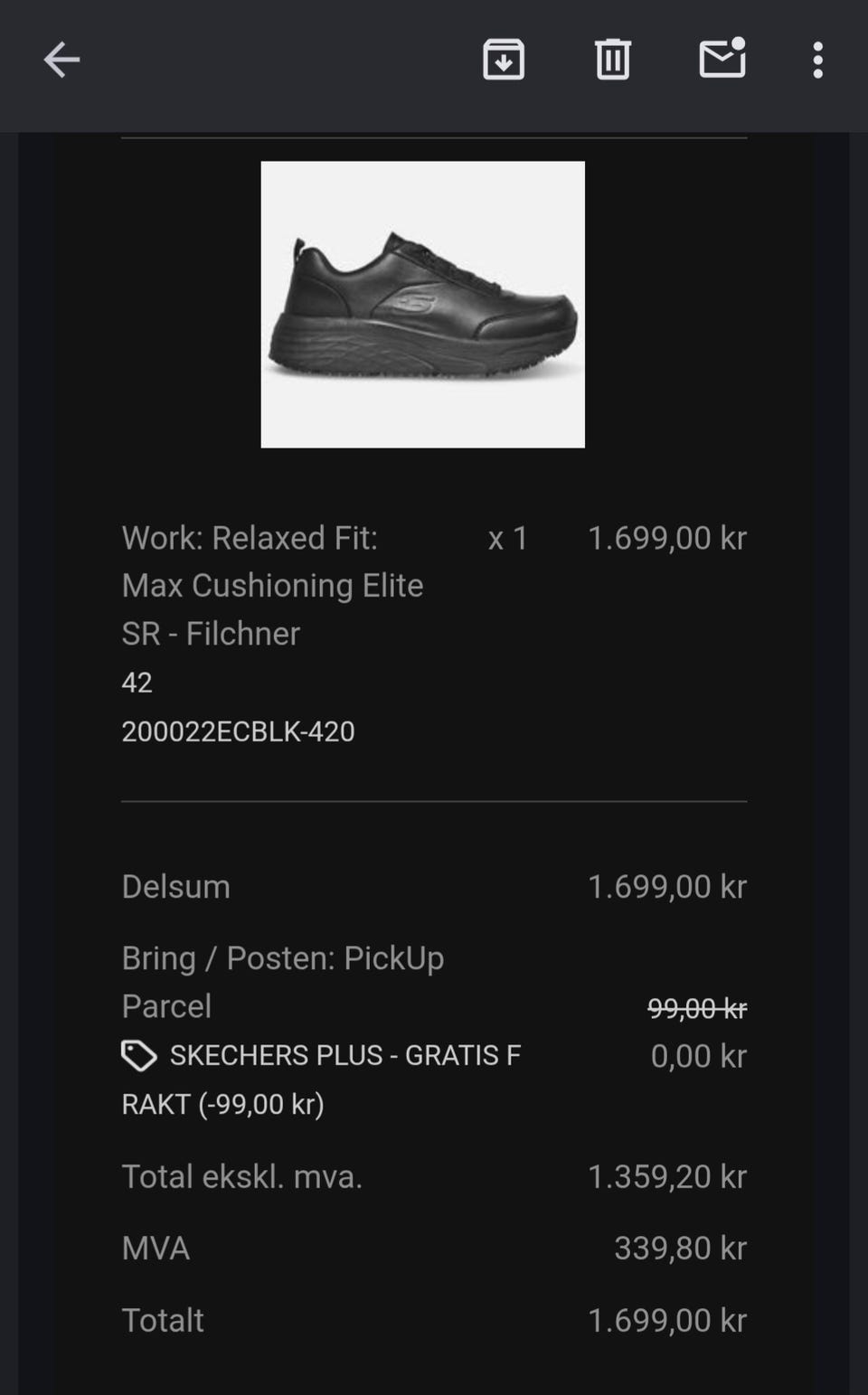Tap product code 200022ECBLK-420

[238, 731]
